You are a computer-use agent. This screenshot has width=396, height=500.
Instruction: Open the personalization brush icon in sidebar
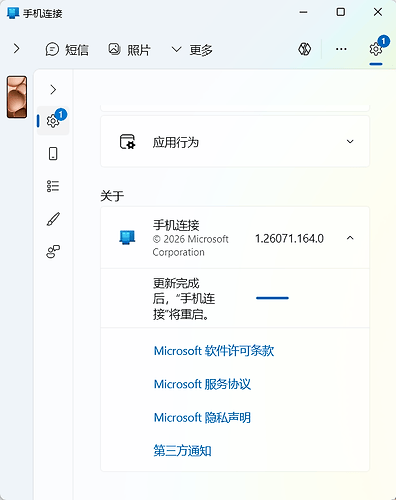coord(53,219)
